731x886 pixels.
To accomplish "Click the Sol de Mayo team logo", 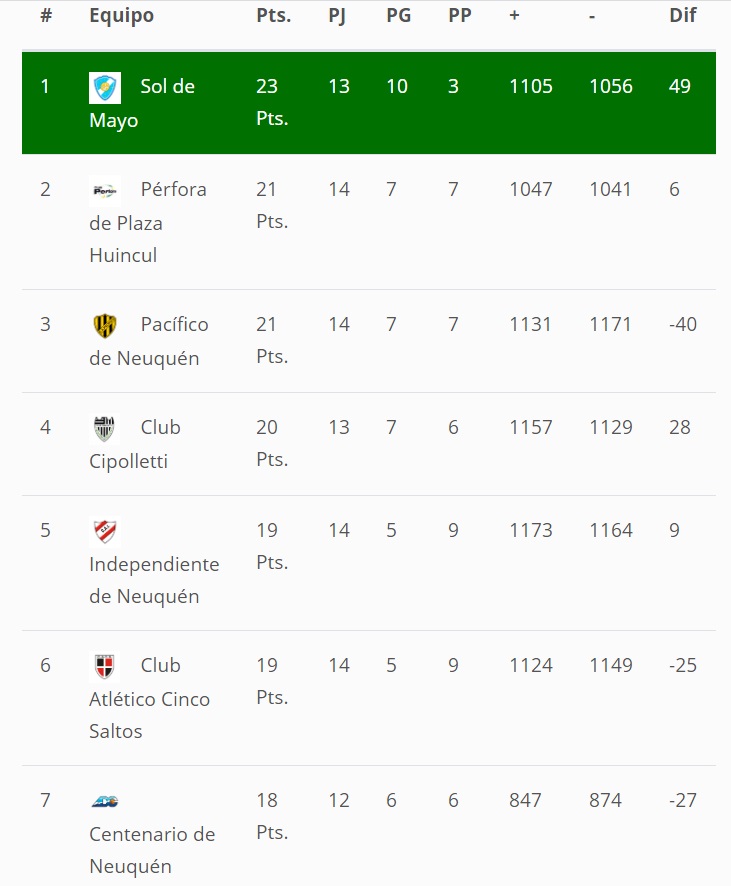I will point(105,88).
